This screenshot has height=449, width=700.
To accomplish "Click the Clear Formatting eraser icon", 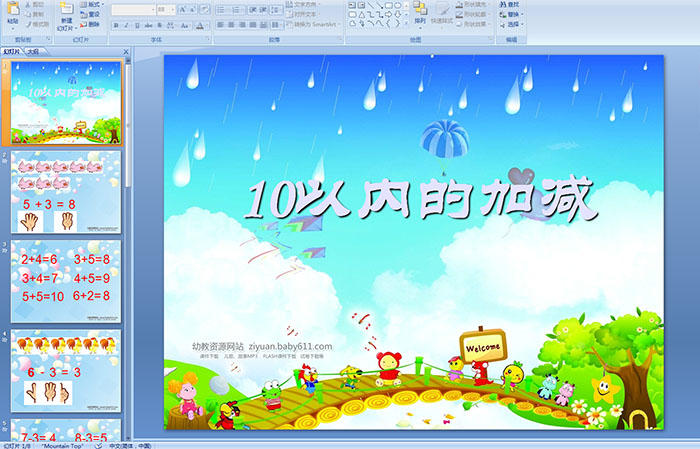I will coord(205,9).
